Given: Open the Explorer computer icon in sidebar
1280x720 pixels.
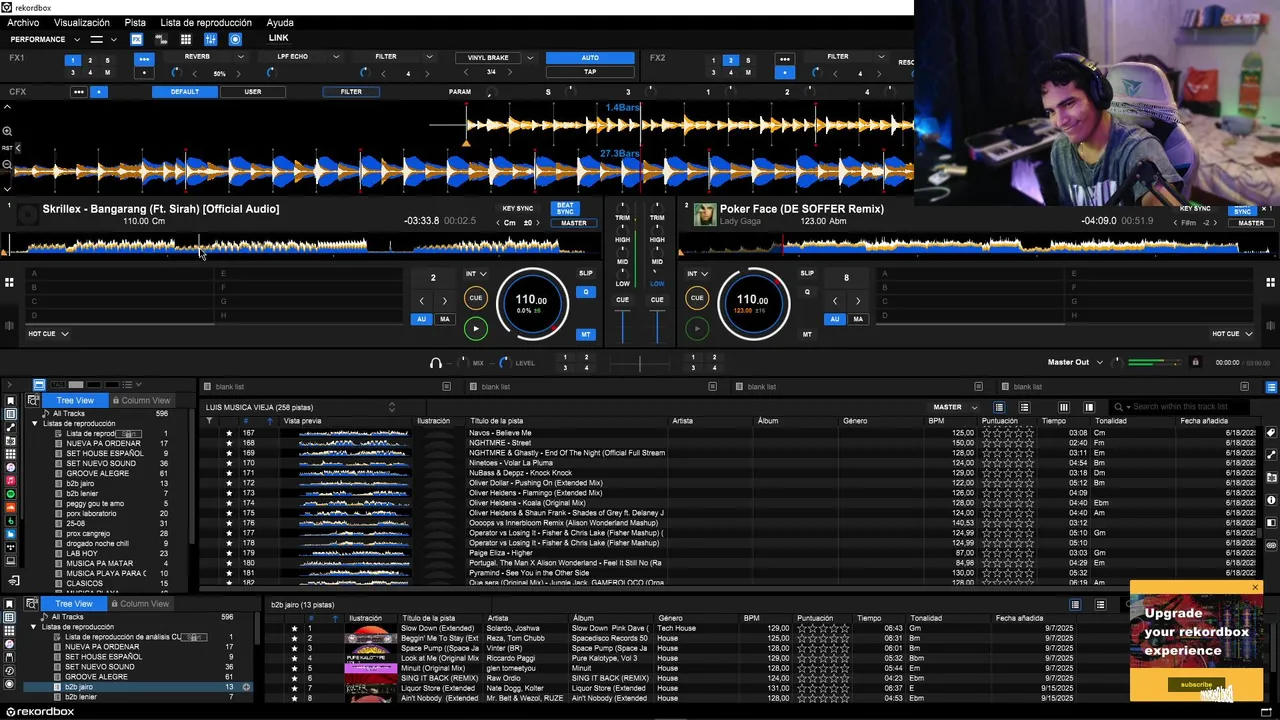Looking at the screenshot, I should click(x=11, y=561).
